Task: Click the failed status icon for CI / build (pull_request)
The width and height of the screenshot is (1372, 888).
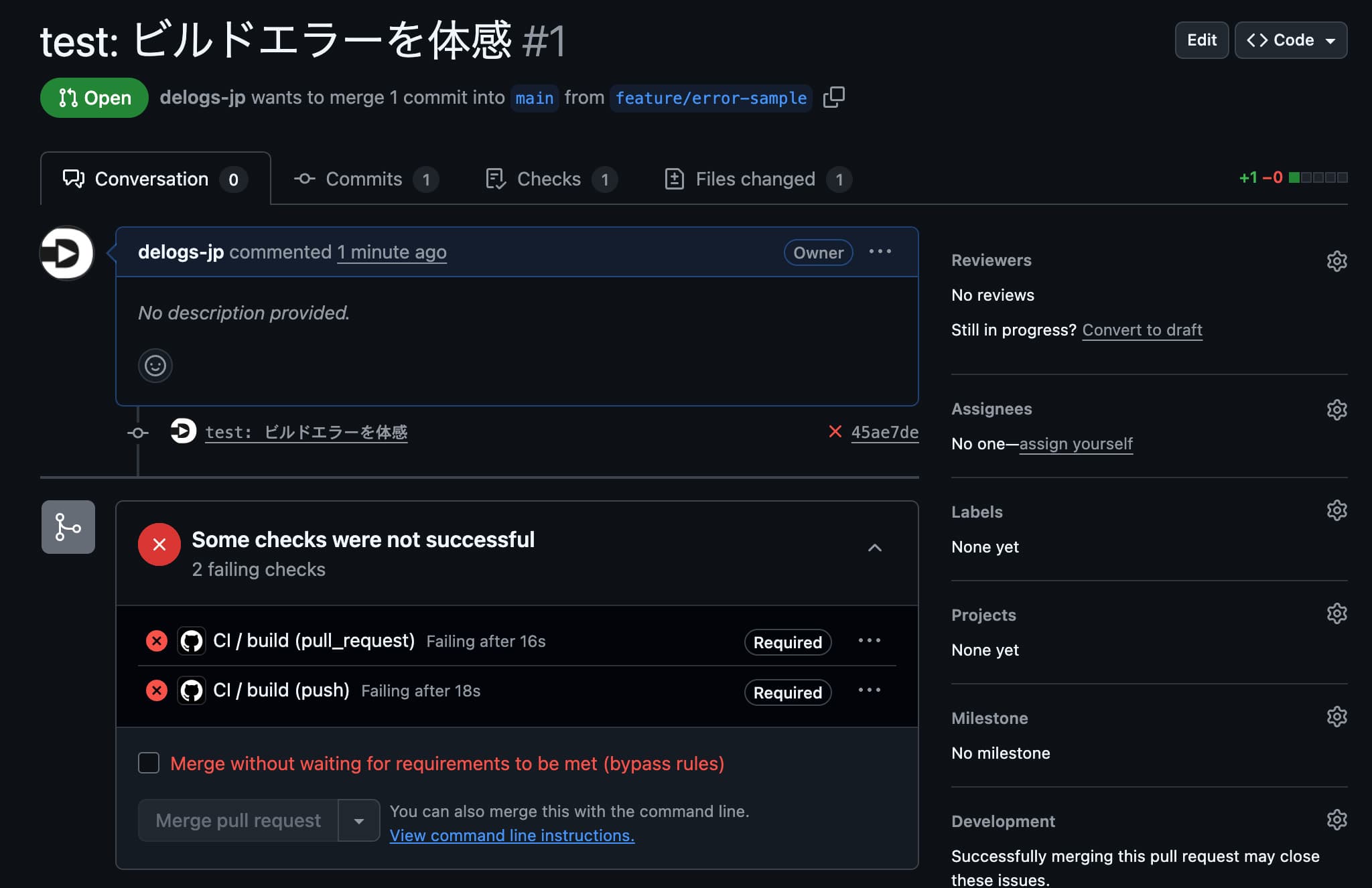Action: click(x=157, y=641)
